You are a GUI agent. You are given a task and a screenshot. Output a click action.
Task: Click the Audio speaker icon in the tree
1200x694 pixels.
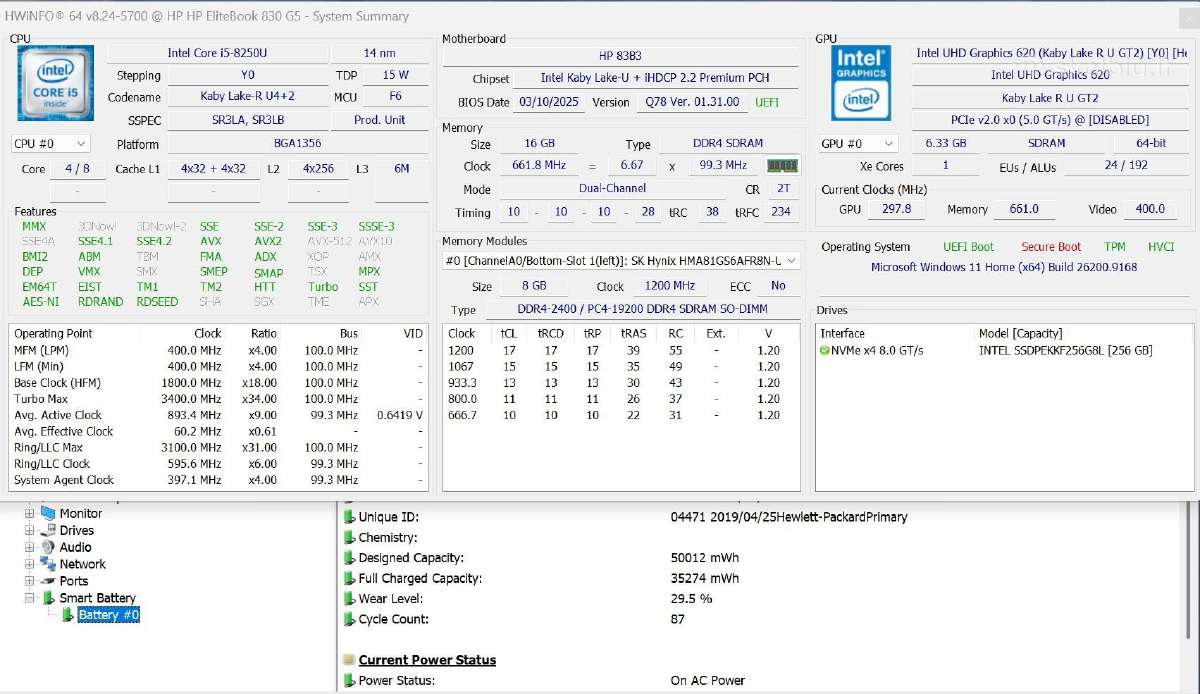[x=48, y=547]
